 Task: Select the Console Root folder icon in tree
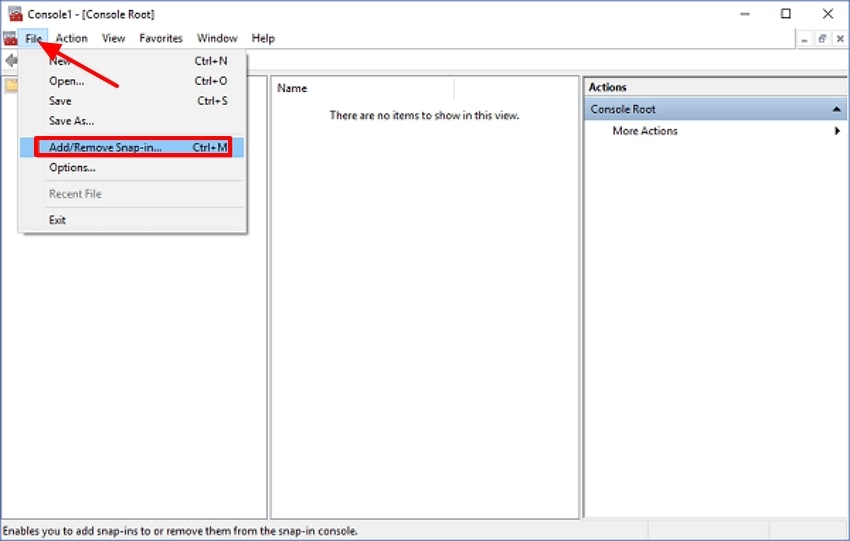(11, 86)
